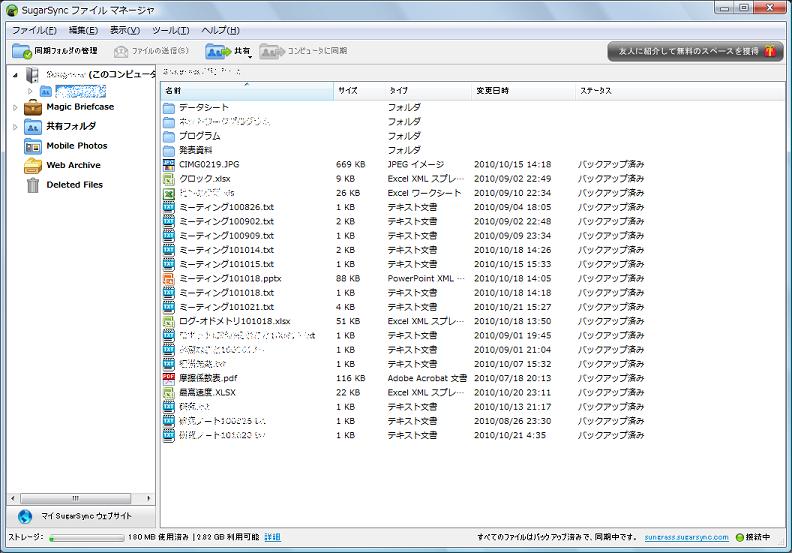Click the 669 KB size cell
792x553 pixels.
(351, 165)
